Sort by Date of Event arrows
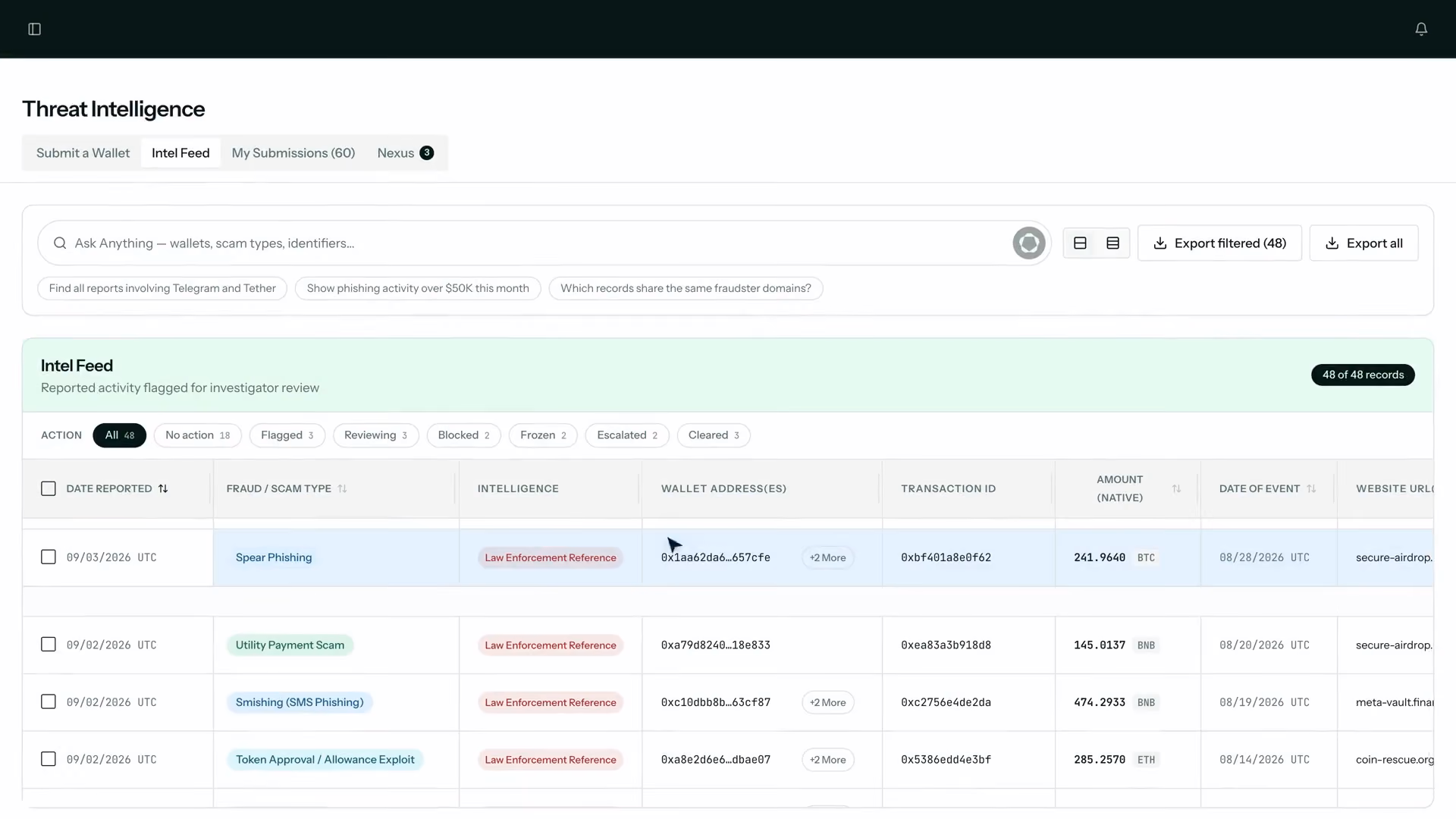 pos(1311,489)
